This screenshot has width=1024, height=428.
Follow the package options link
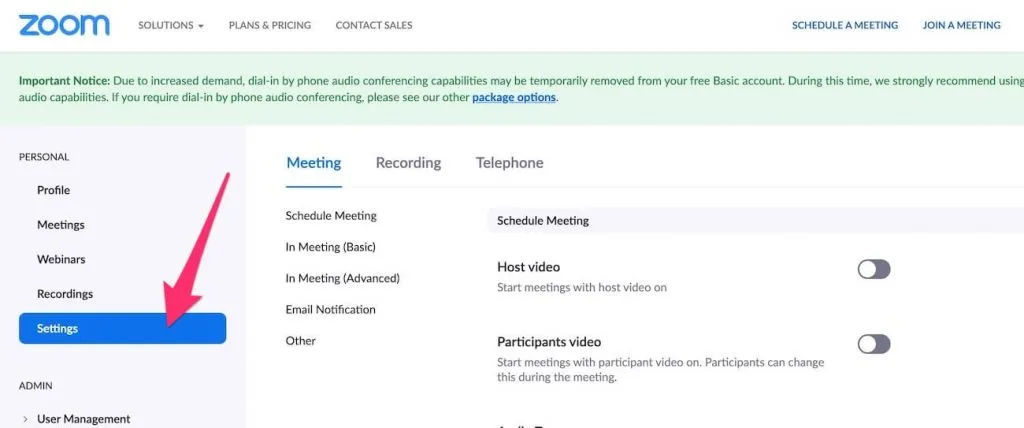point(514,97)
